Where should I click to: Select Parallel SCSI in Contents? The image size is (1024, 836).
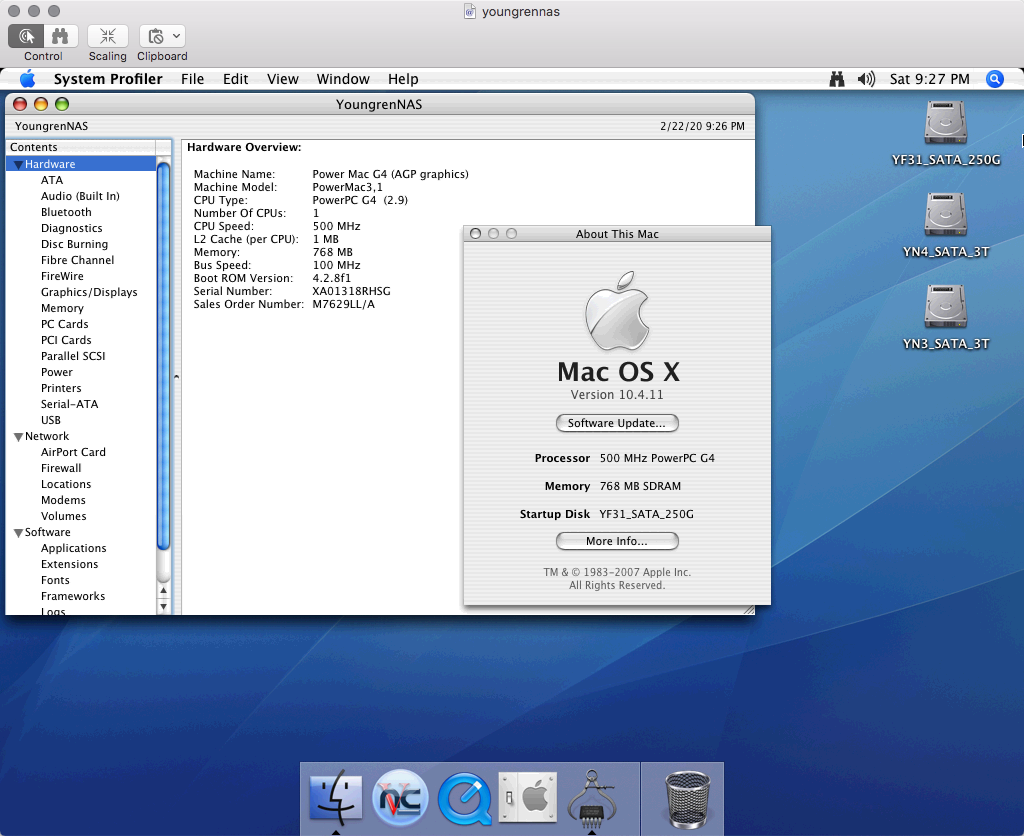(x=73, y=356)
